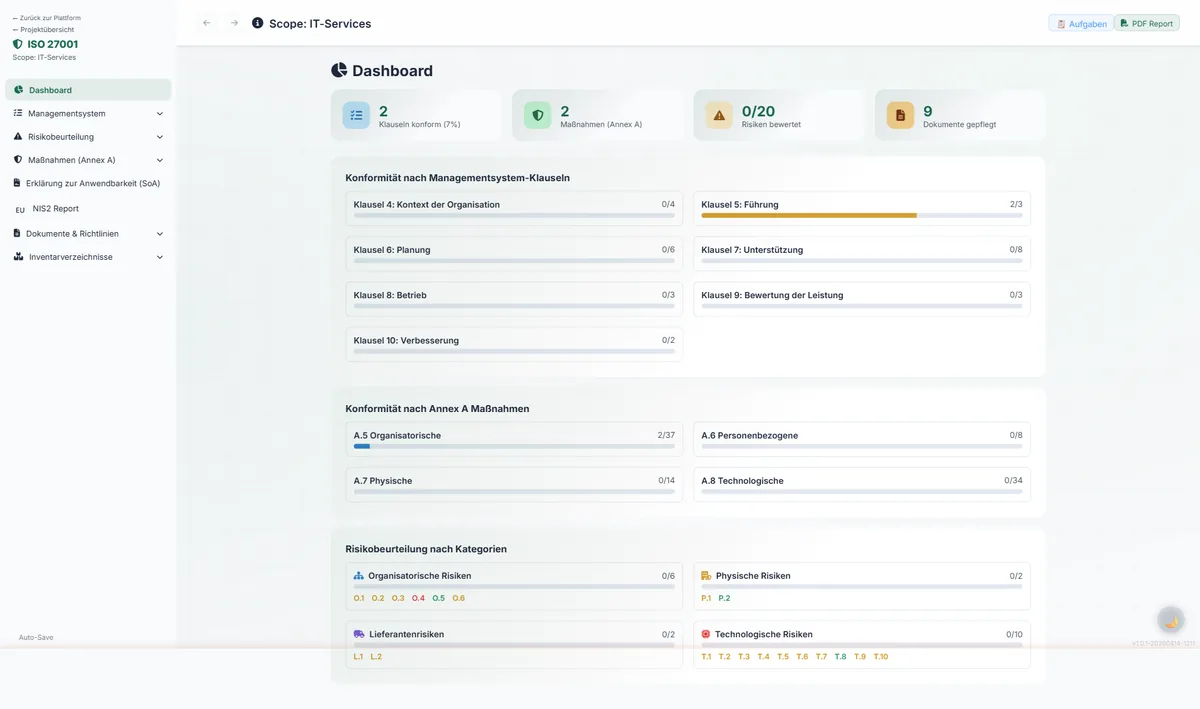Click risk tag T.8
Screen dimensions: 1200x709
(x=840, y=657)
